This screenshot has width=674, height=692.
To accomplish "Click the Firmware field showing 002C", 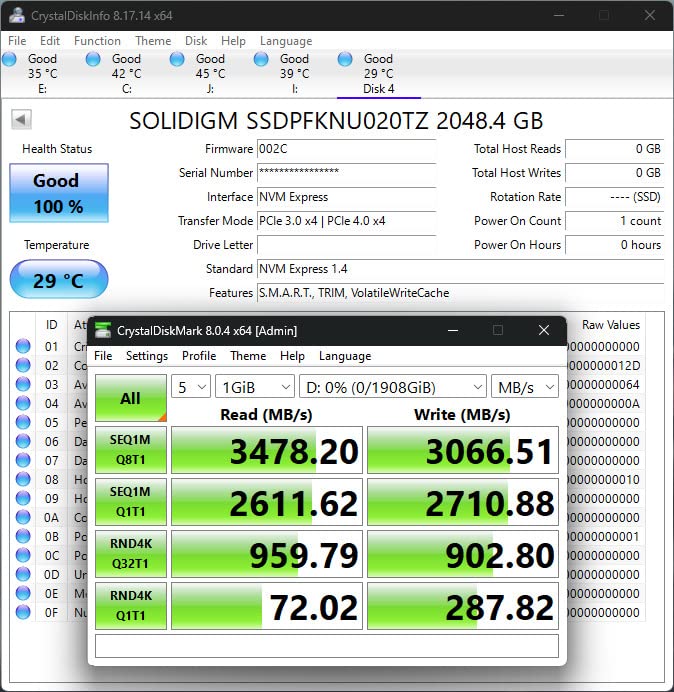I will (x=346, y=149).
